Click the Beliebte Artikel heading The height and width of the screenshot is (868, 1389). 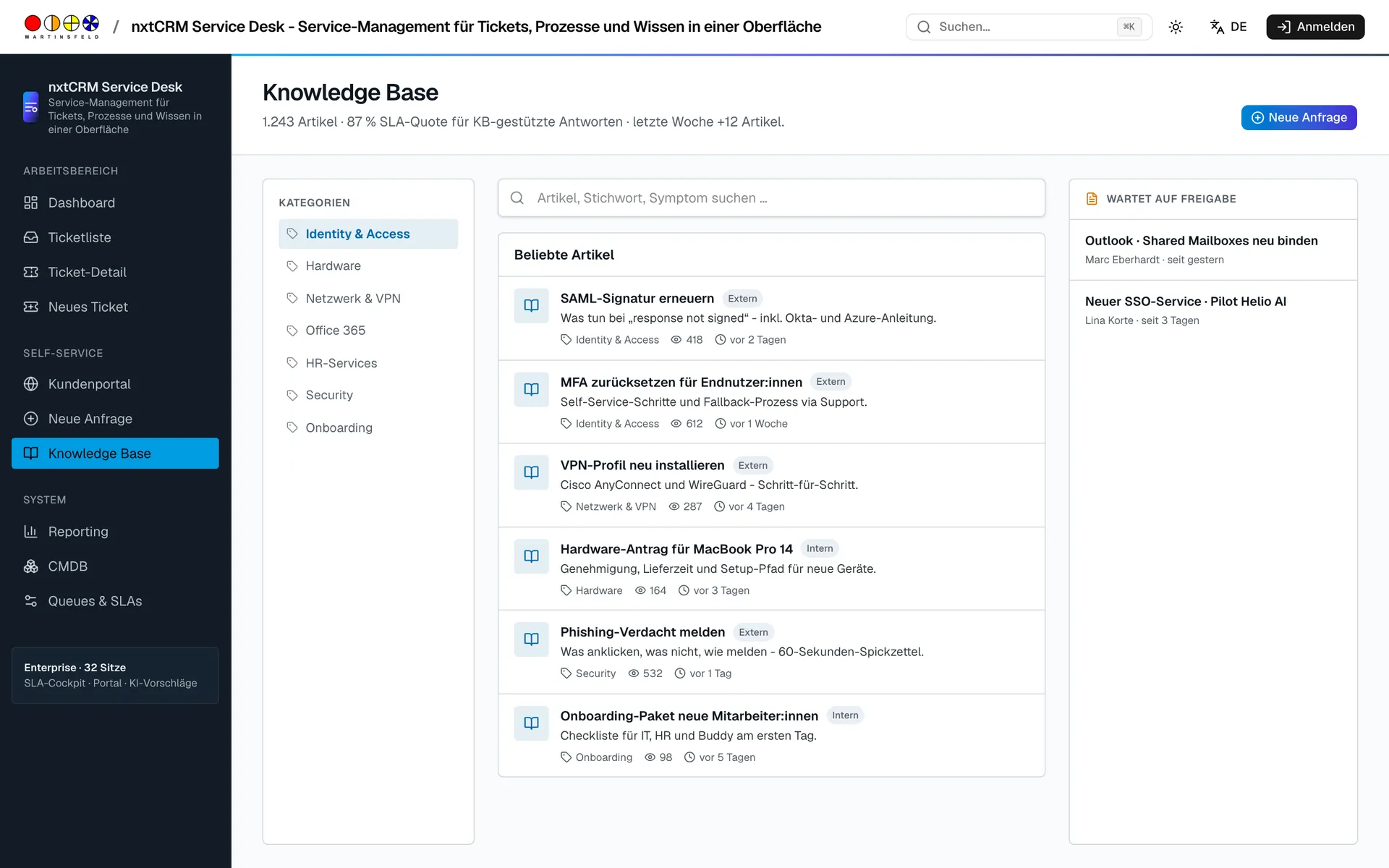[564, 255]
